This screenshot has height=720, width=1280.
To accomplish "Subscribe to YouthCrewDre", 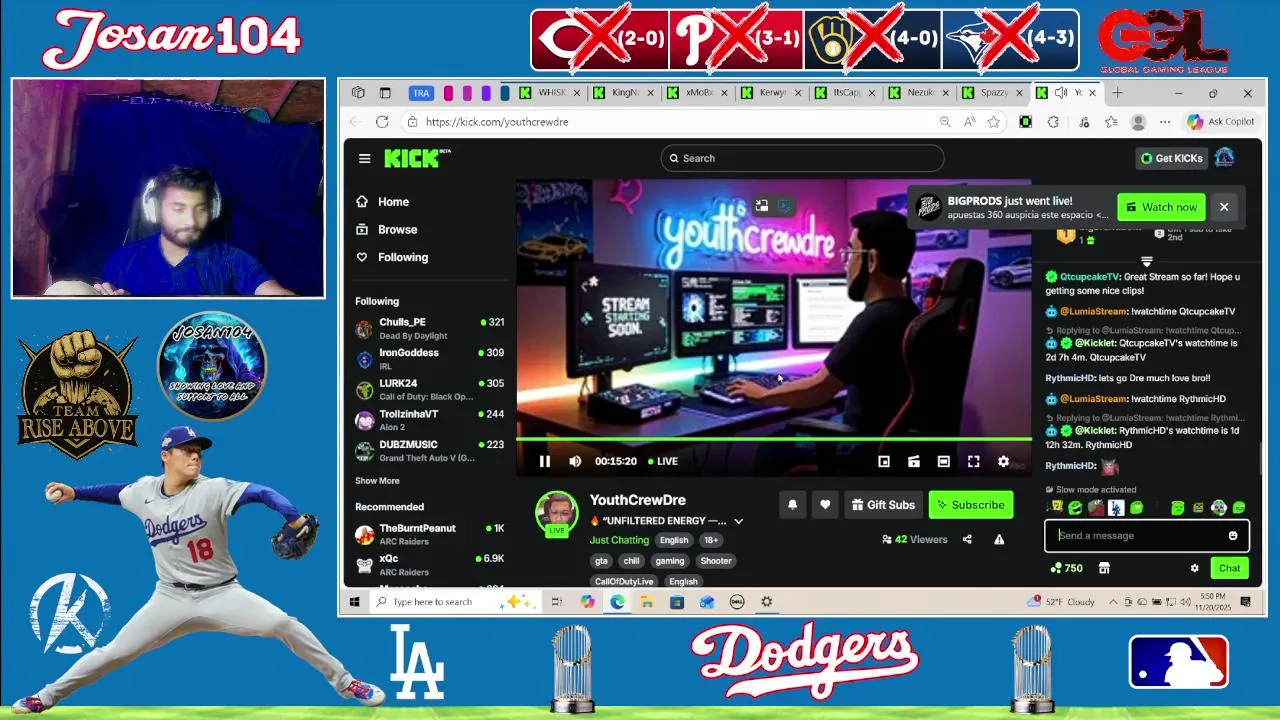I will (x=970, y=505).
